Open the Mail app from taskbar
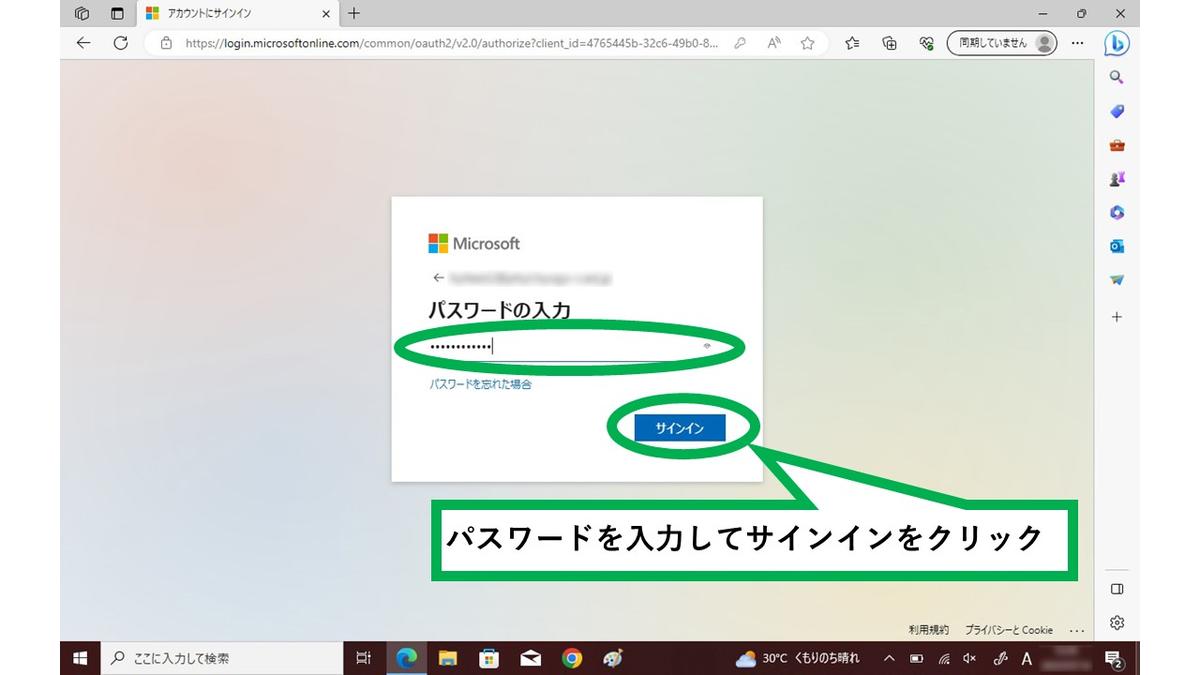1200x675 pixels. 531,658
